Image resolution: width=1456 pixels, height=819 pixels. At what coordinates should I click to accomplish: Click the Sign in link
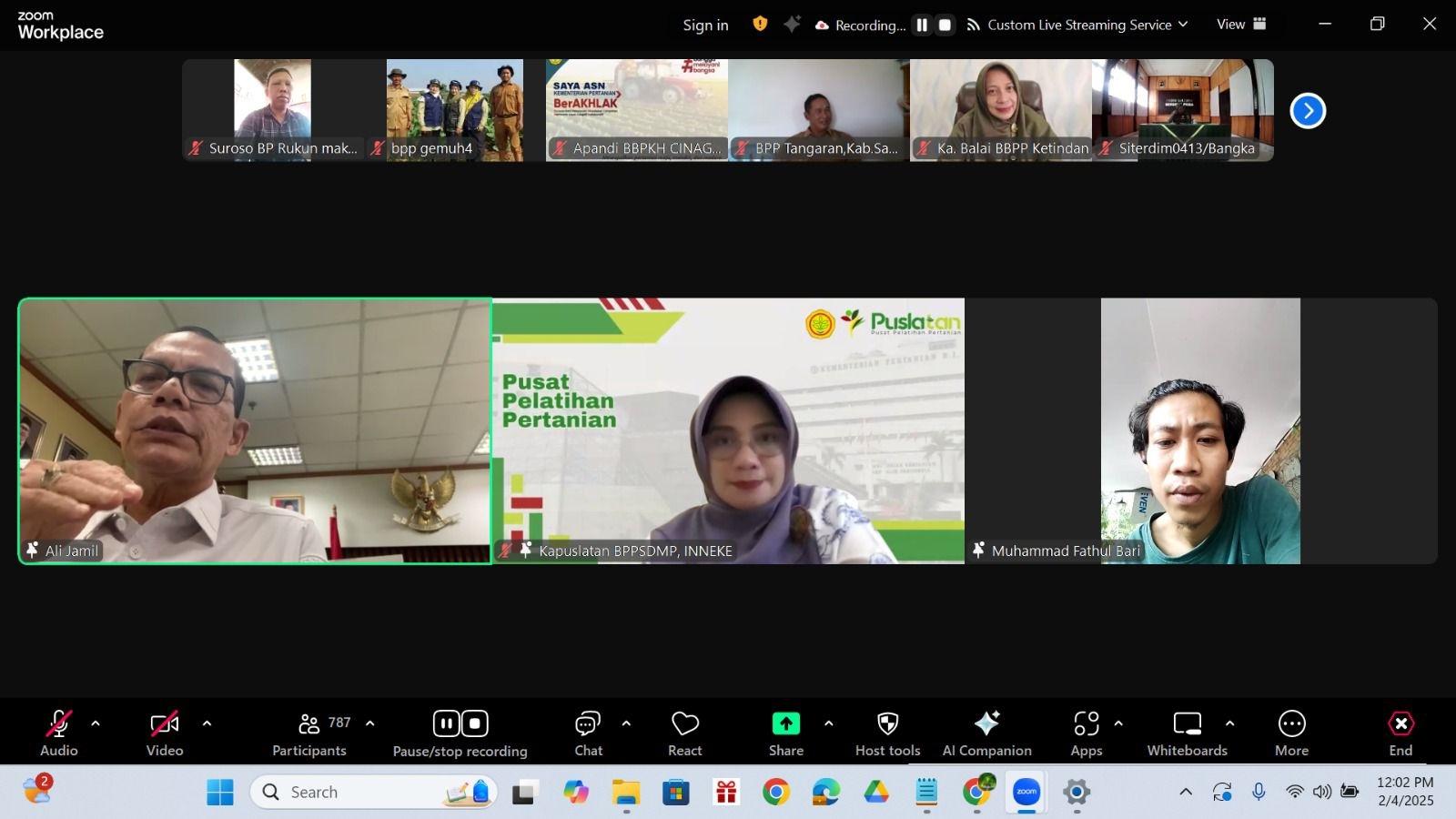[x=705, y=25]
